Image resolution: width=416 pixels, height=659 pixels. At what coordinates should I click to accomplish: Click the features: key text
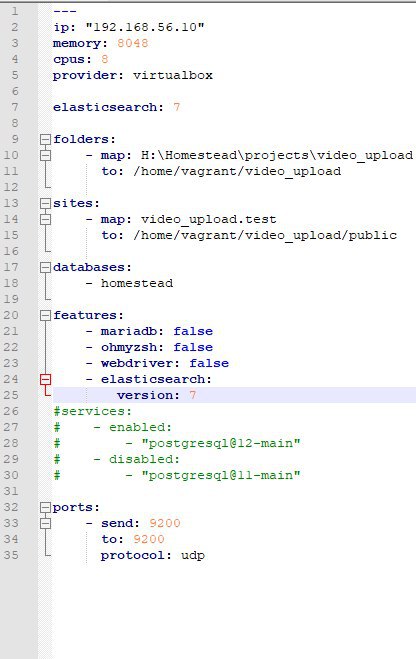coord(88,315)
